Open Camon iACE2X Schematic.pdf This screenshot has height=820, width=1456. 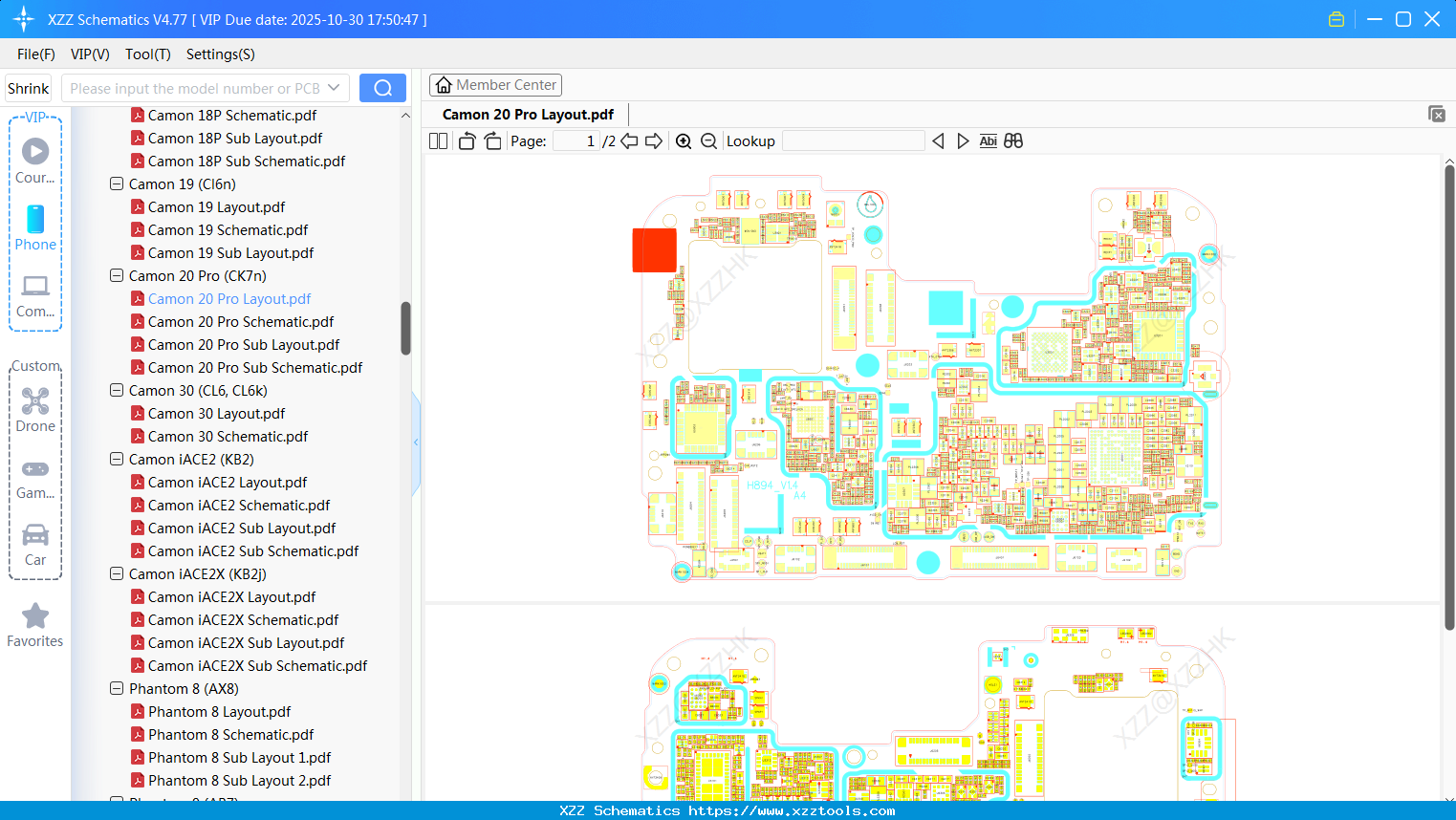pos(243,619)
